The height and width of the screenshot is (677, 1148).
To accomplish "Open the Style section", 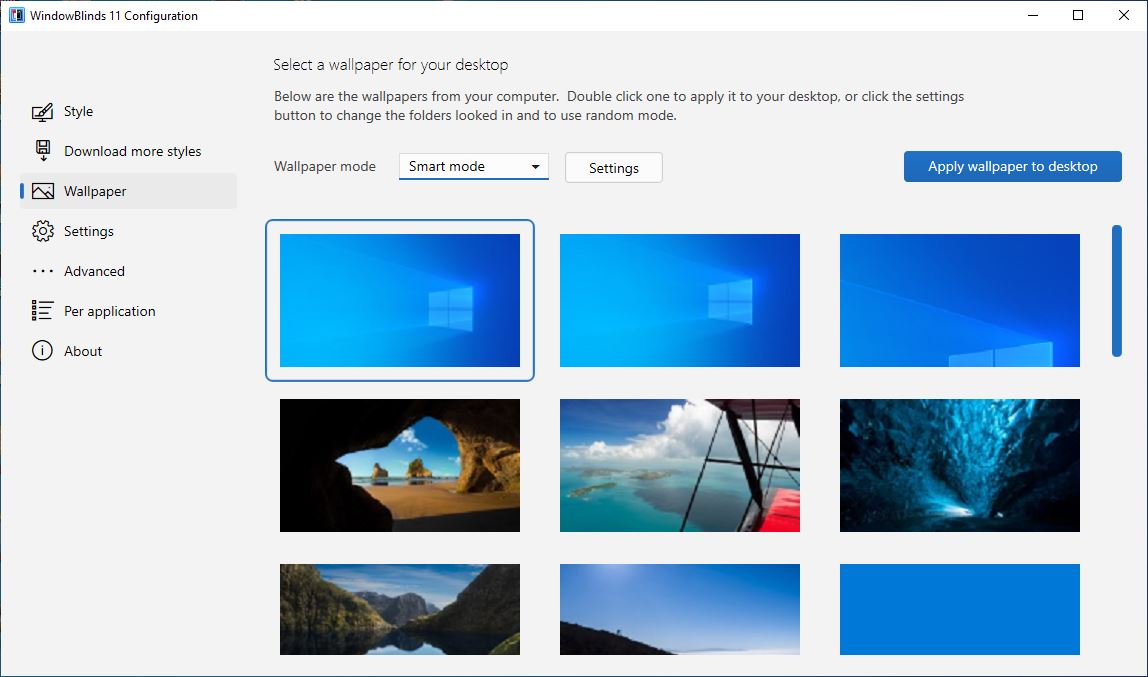I will click(x=128, y=111).
